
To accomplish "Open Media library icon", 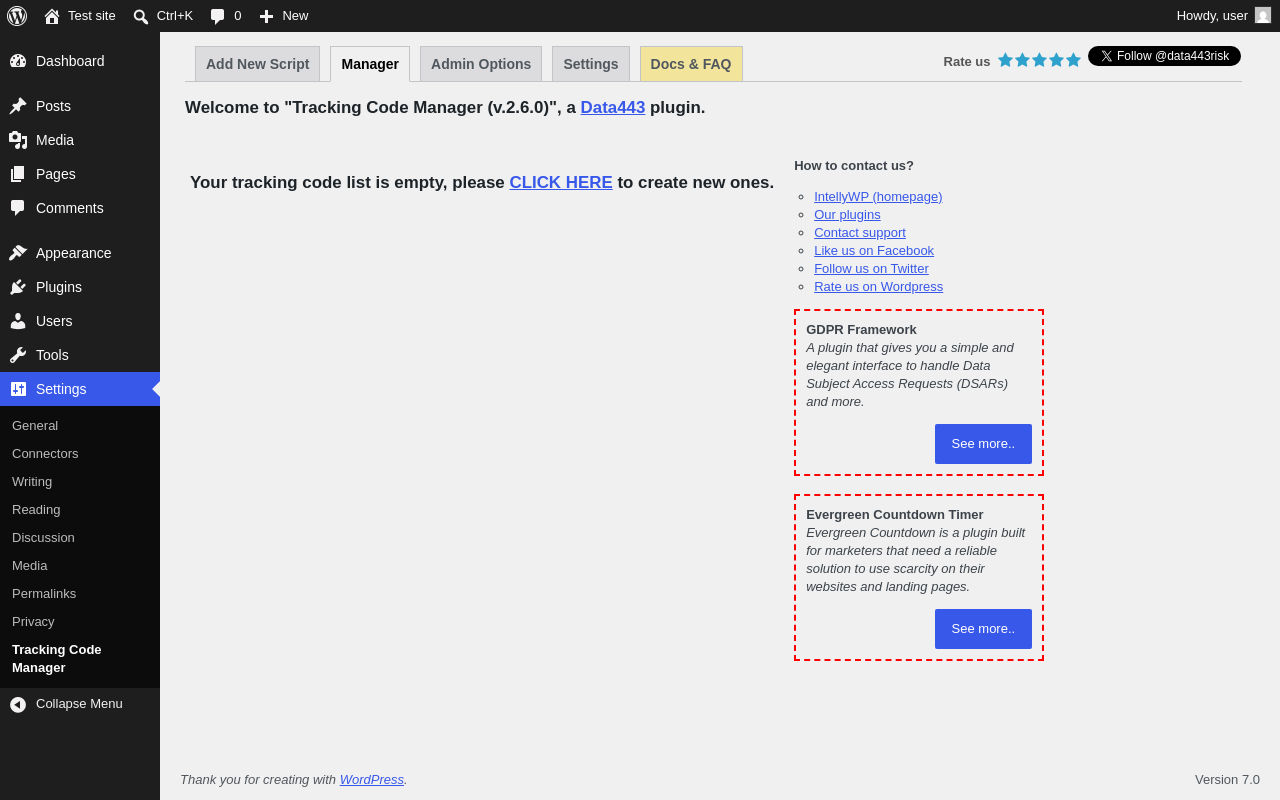I will point(18,140).
